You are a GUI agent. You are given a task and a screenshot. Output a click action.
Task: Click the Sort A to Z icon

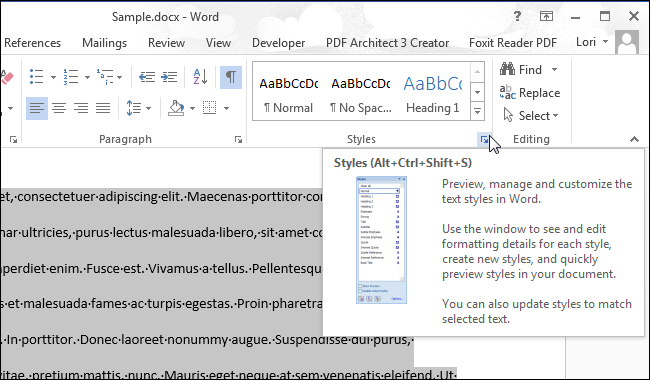(200, 77)
